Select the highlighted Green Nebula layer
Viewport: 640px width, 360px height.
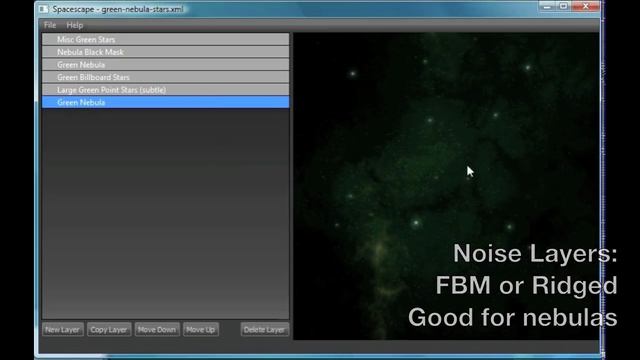(165, 102)
